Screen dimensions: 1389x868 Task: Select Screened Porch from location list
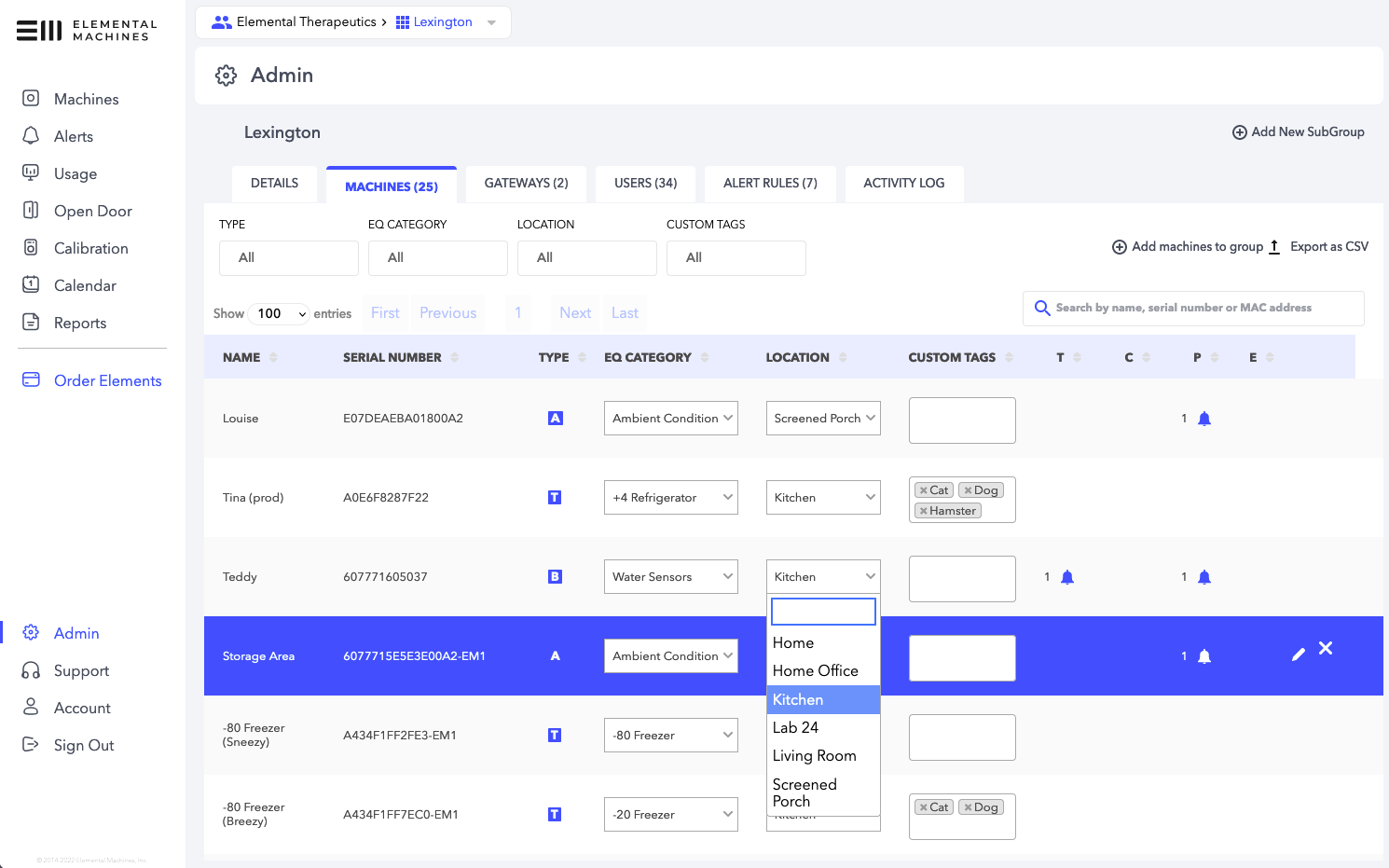pos(823,792)
